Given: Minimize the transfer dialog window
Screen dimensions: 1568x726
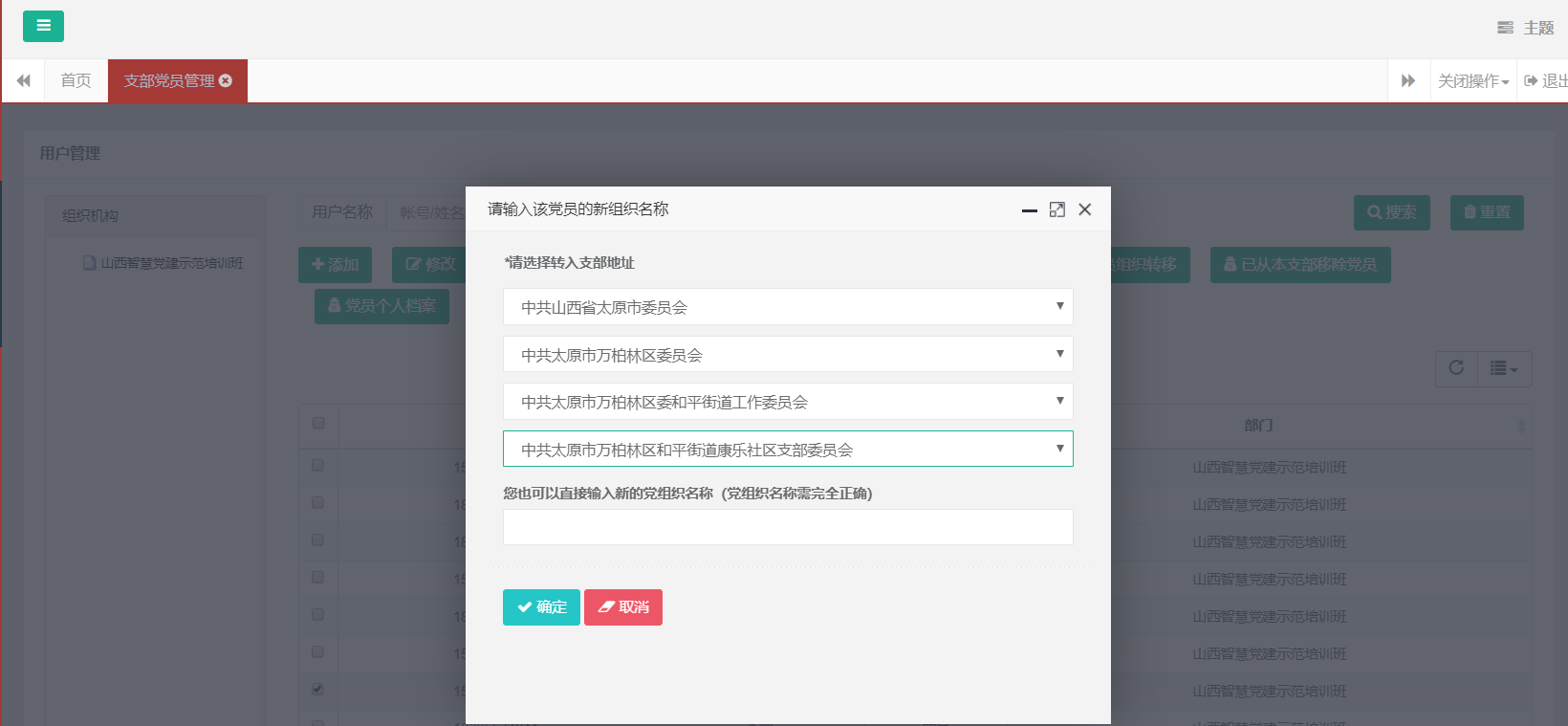Looking at the screenshot, I should click(1029, 209).
